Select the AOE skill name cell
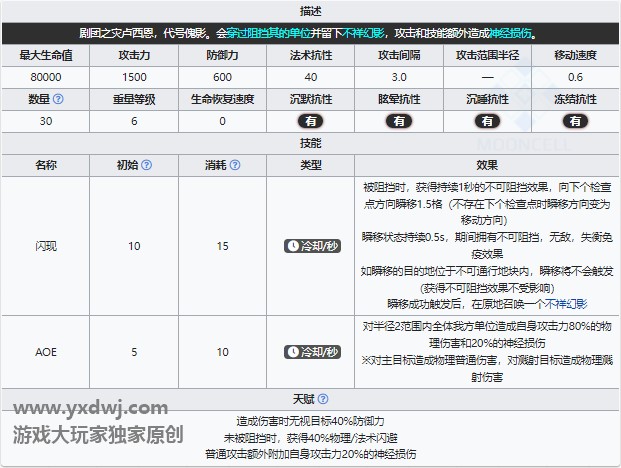Viewport: 621px width, 468px height. click(x=46, y=352)
